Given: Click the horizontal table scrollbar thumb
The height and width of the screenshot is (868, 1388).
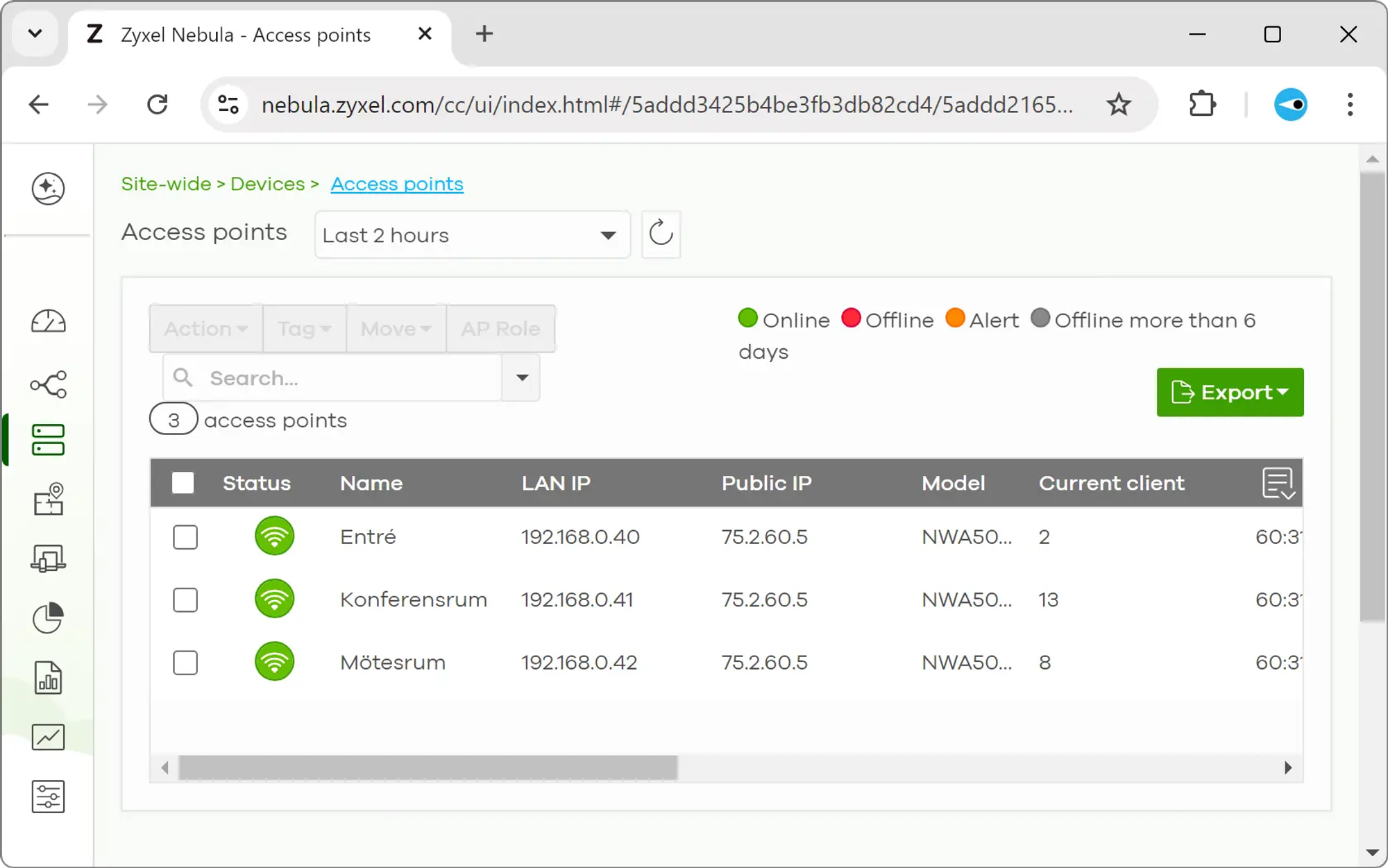Looking at the screenshot, I should 428,767.
